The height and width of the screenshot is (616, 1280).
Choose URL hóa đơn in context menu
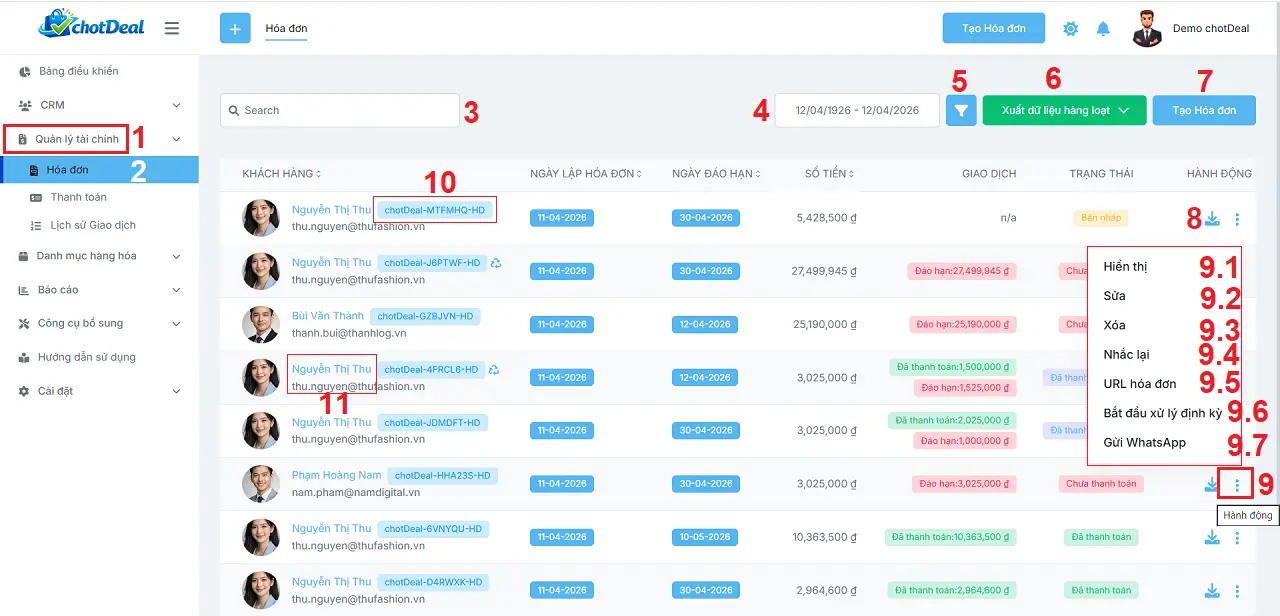click(x=1139, y=384)
